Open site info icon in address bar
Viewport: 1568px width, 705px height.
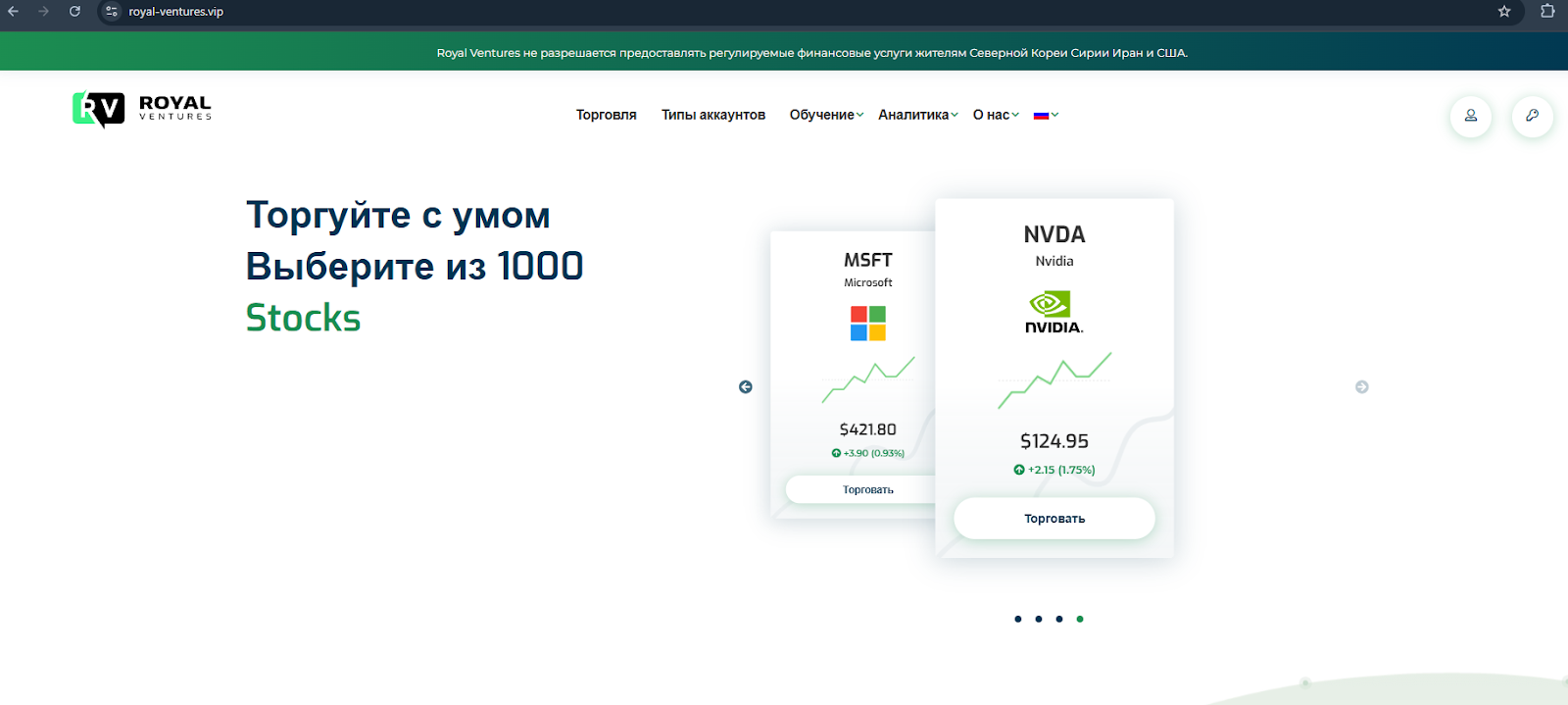point(112,12)
